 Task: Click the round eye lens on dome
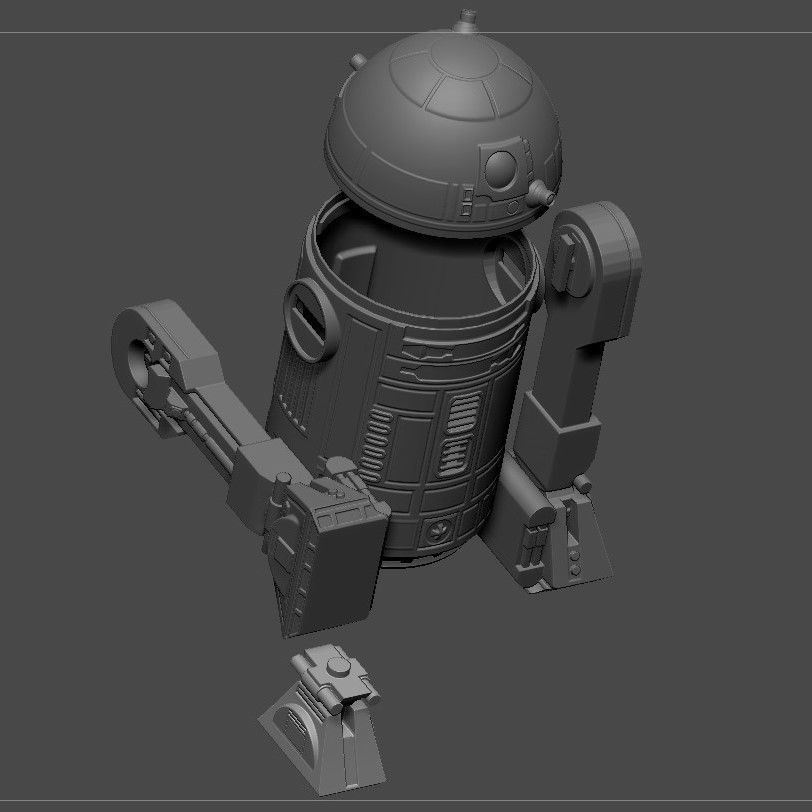tap(500, 168)
